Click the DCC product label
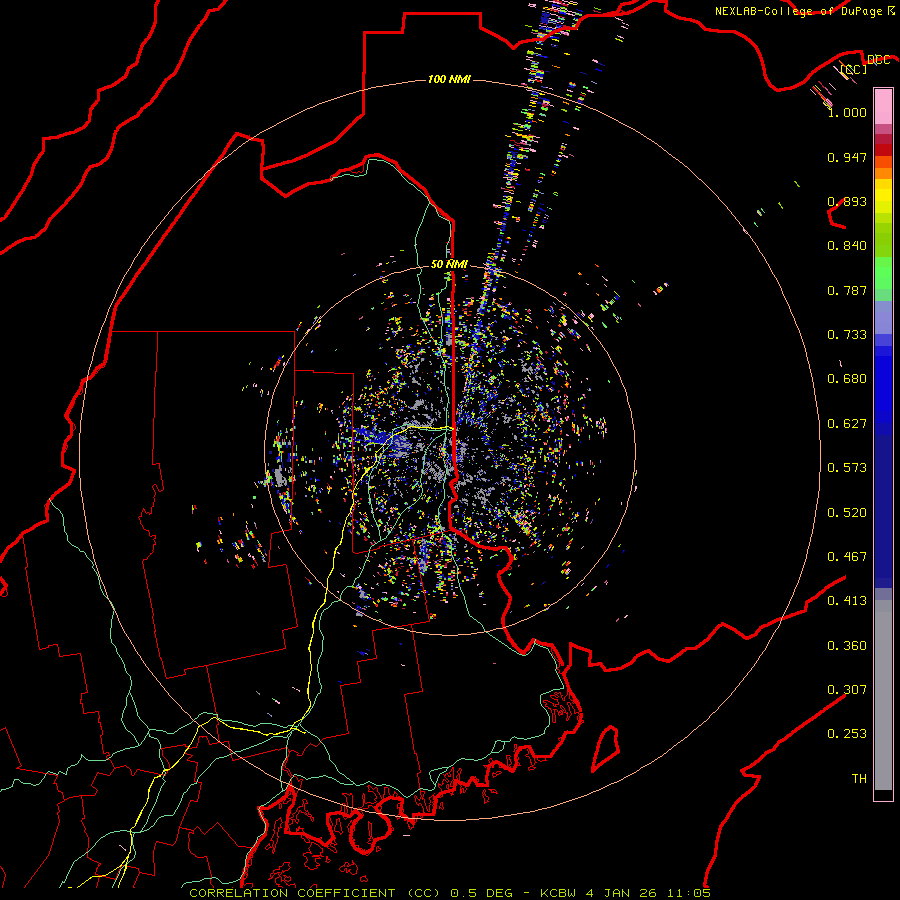This screenshot has height=900, width=900. pos(878,60)
